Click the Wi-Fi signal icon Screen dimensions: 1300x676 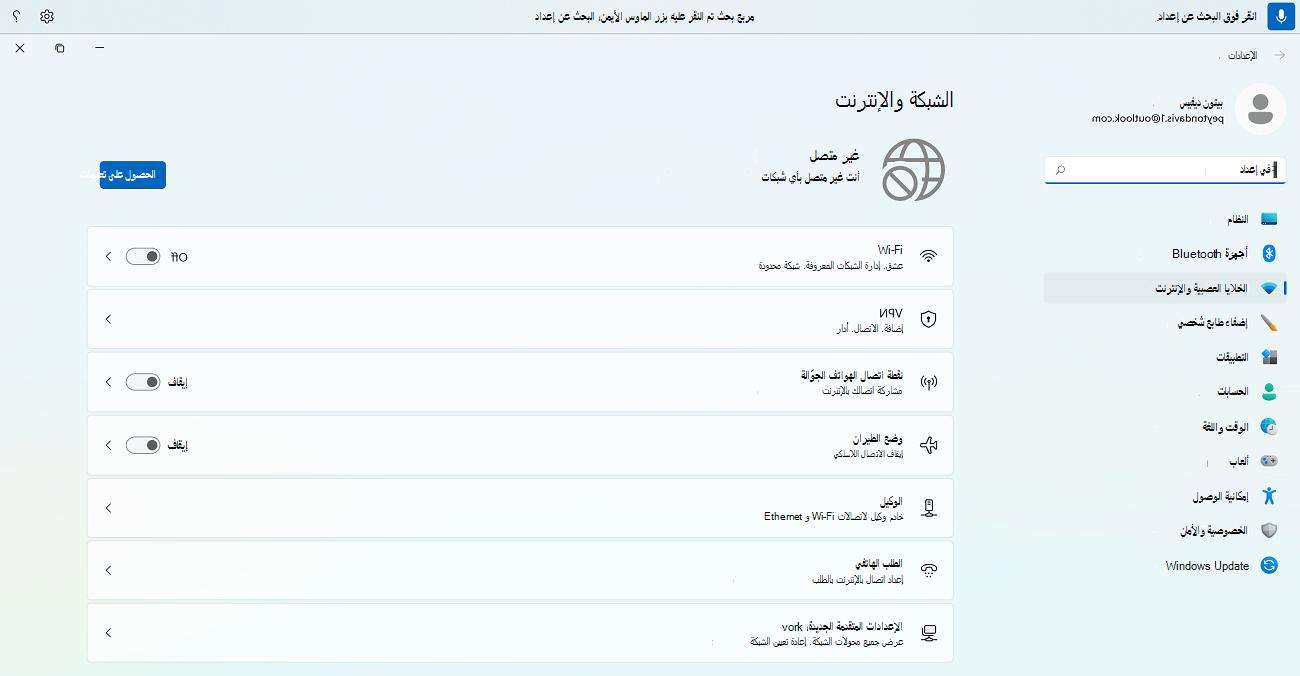tap(929, 256)
